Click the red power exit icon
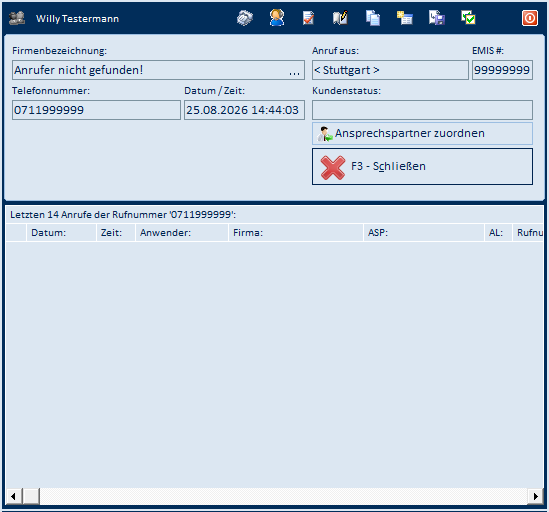This screenshot has height=512, width=549. coord(529,18)
